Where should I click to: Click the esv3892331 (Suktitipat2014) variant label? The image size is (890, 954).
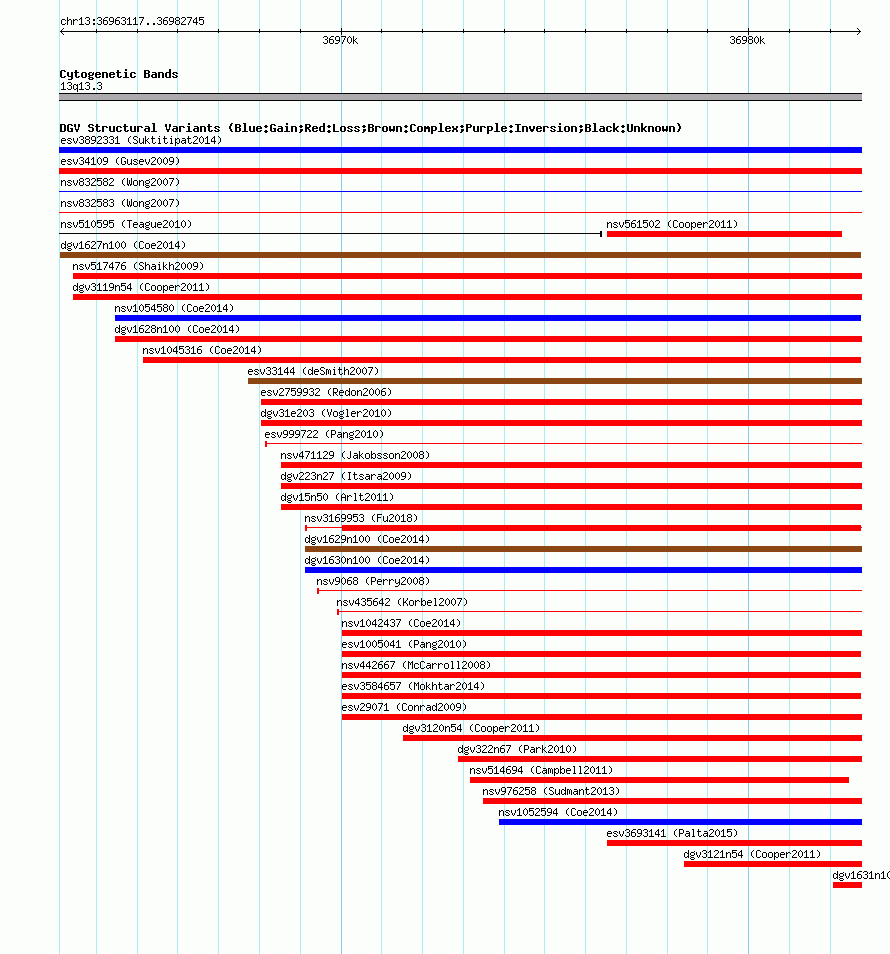click(141, 141)
